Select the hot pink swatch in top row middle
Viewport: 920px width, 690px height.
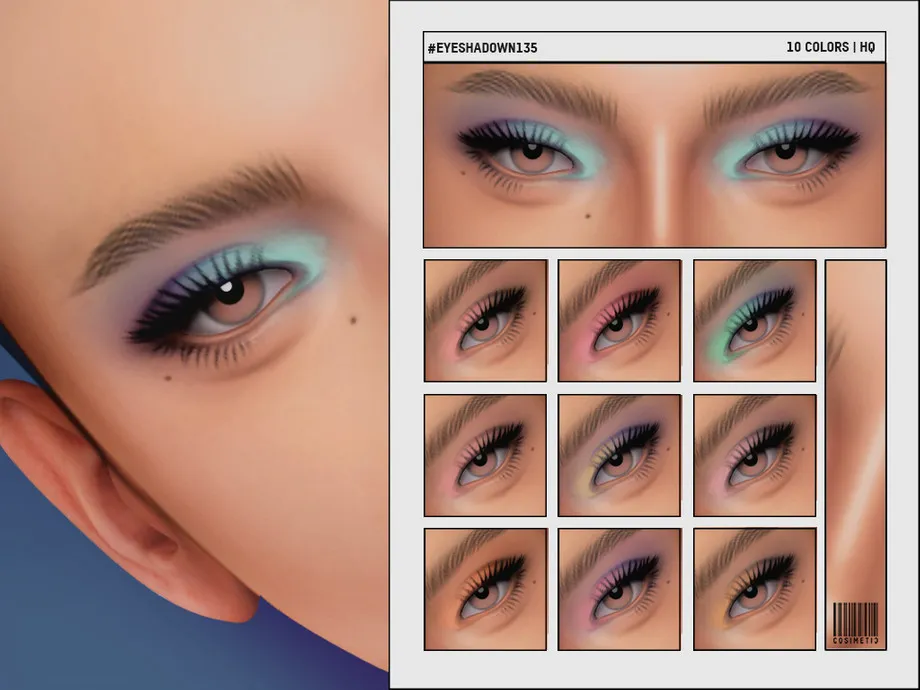tap(619, 320)
